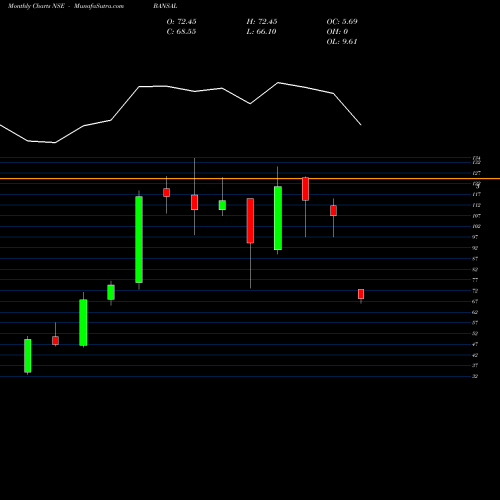Click the "OH: 0" value
Viewport: 500px width, 500px height.
click(337, 32)
